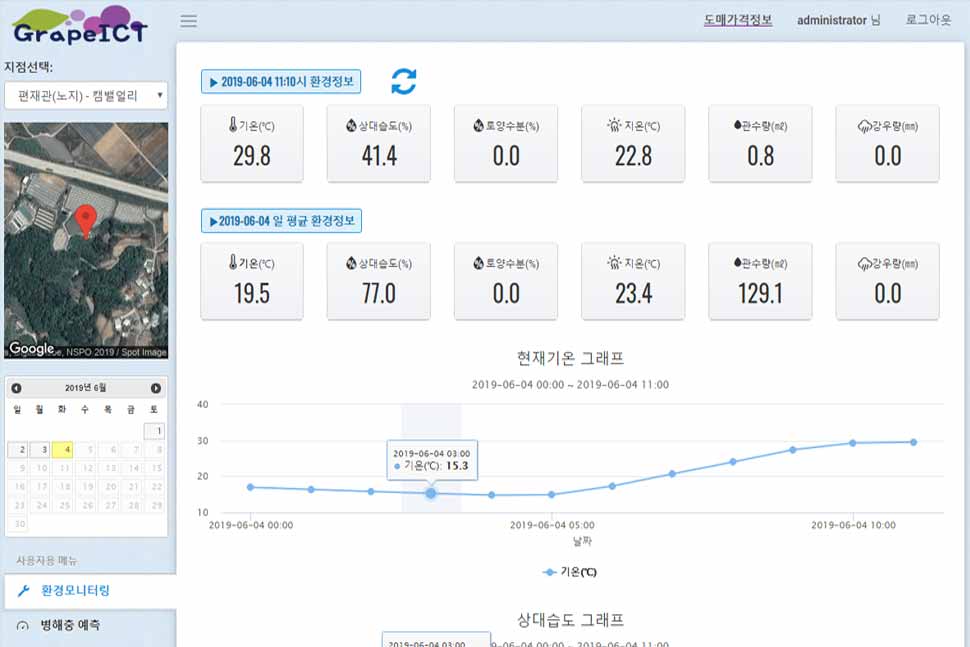Click thermometer icon in current 기온 card
The height and width of the screenshot is (647, 970).
pyautogui.click(x=233, y=125)
